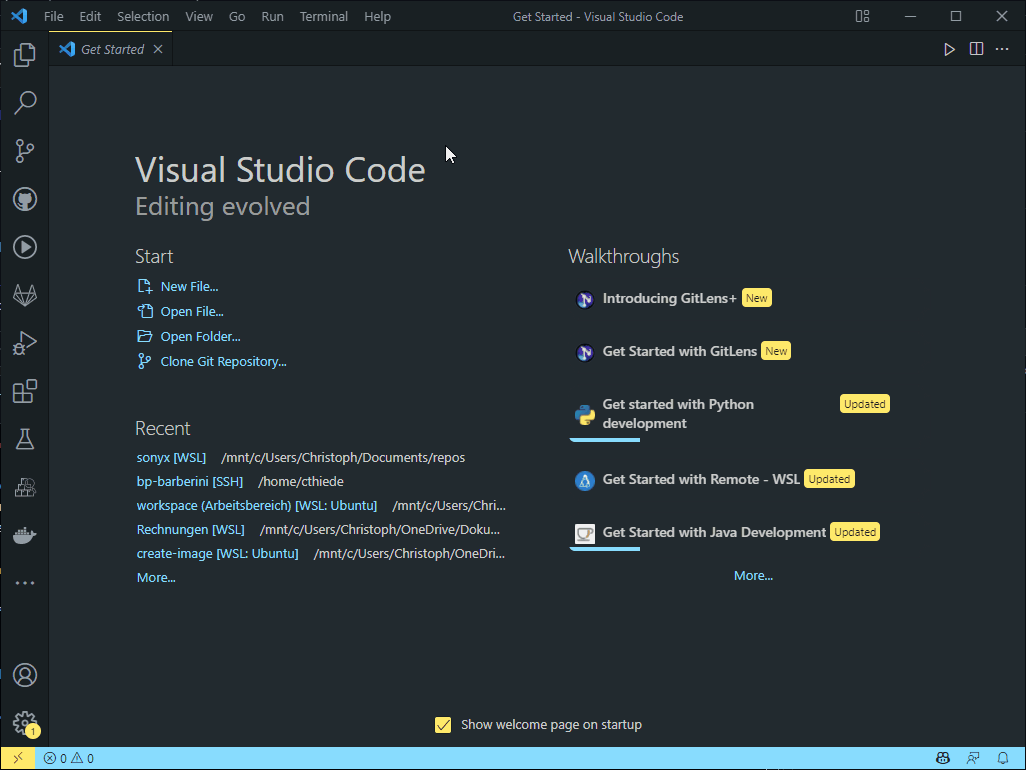
Task: Click the Clone Git Repository link
Action: coord(222,361)
